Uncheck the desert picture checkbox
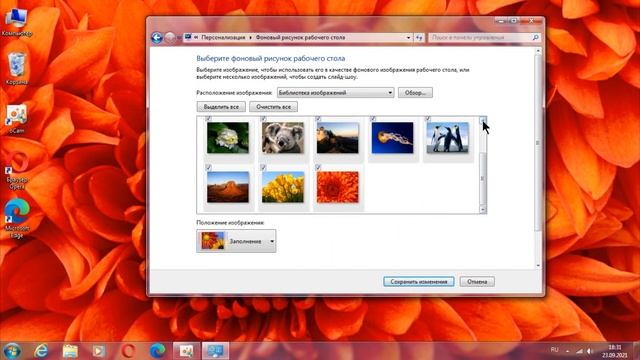The width and height of the screenshot is (640, 360). (208, 167)
